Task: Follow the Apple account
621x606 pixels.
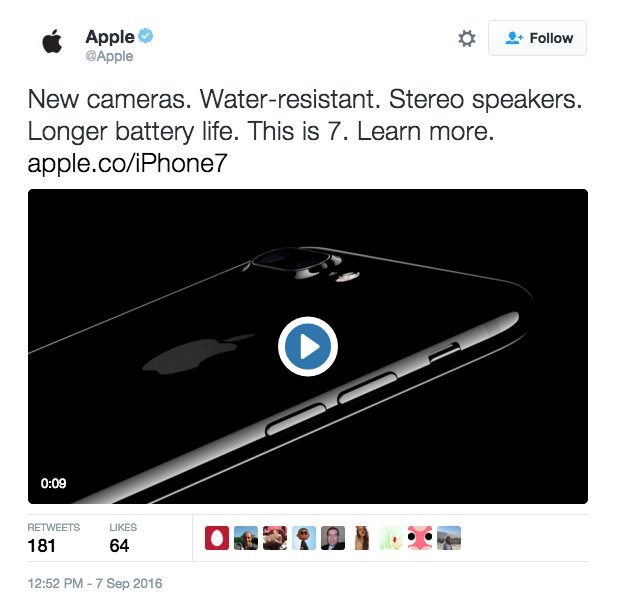Action: [x=537, y=38]
